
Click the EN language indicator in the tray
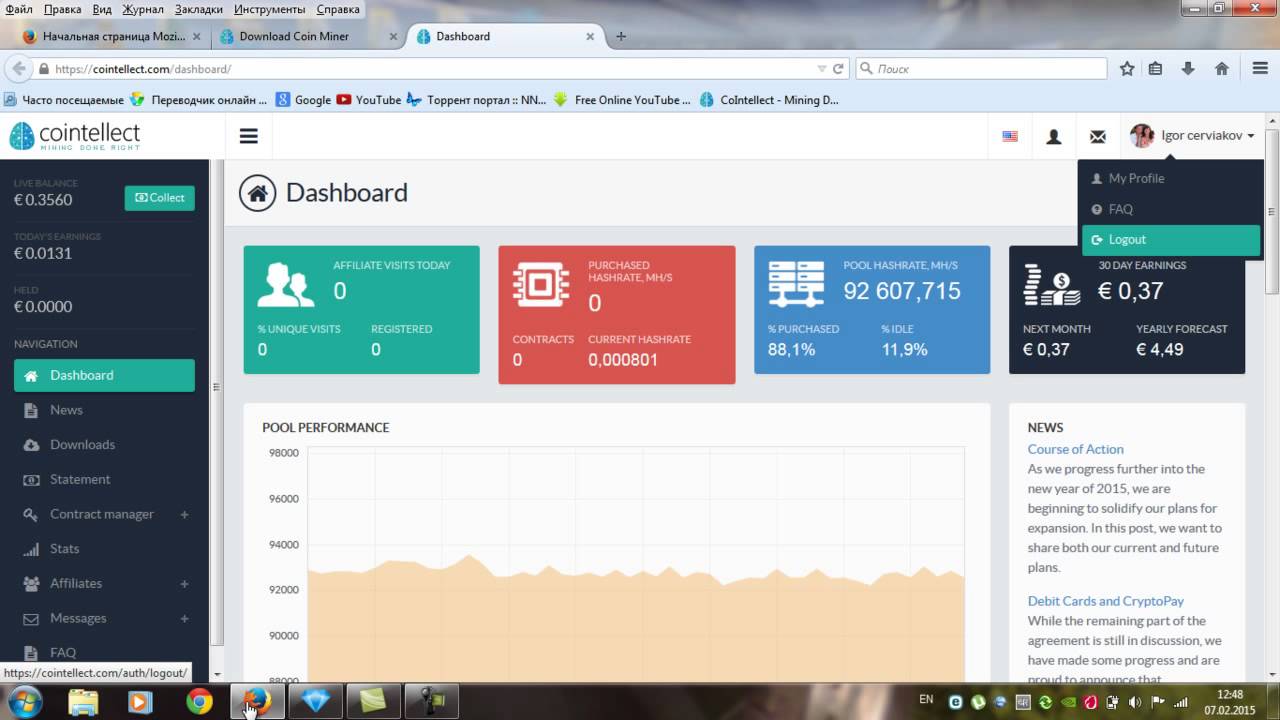926,699
